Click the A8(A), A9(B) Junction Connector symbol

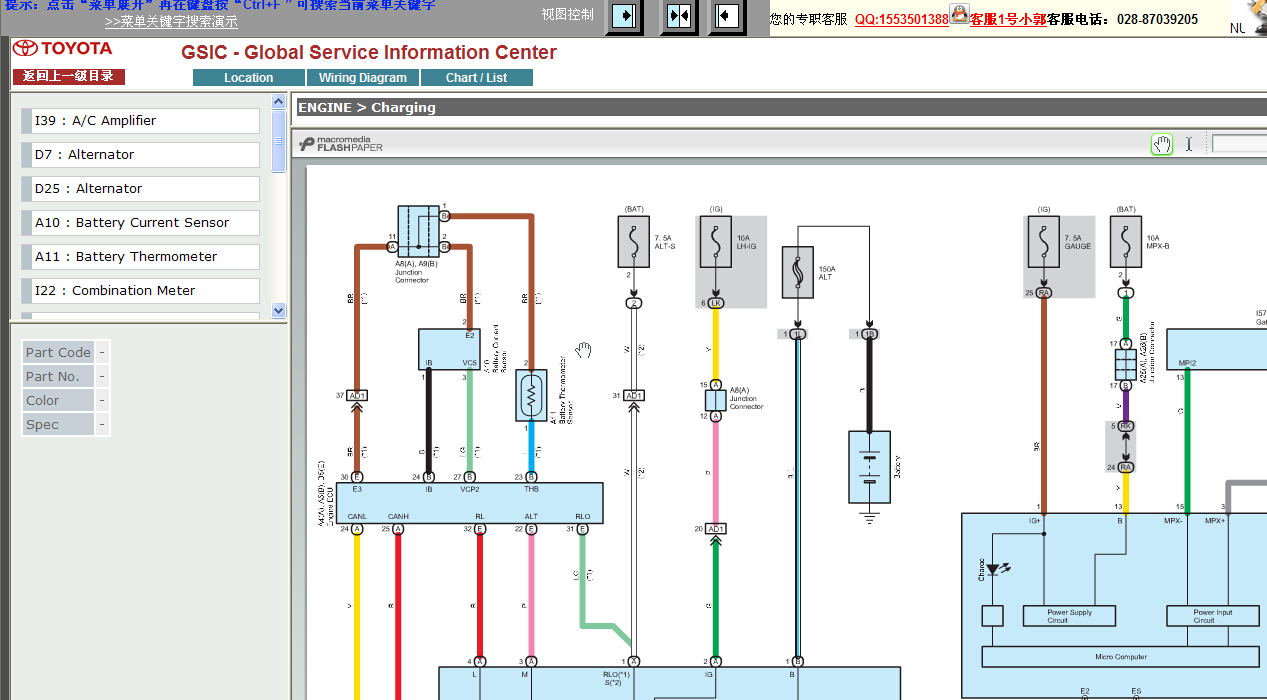[x=418, y=232]
